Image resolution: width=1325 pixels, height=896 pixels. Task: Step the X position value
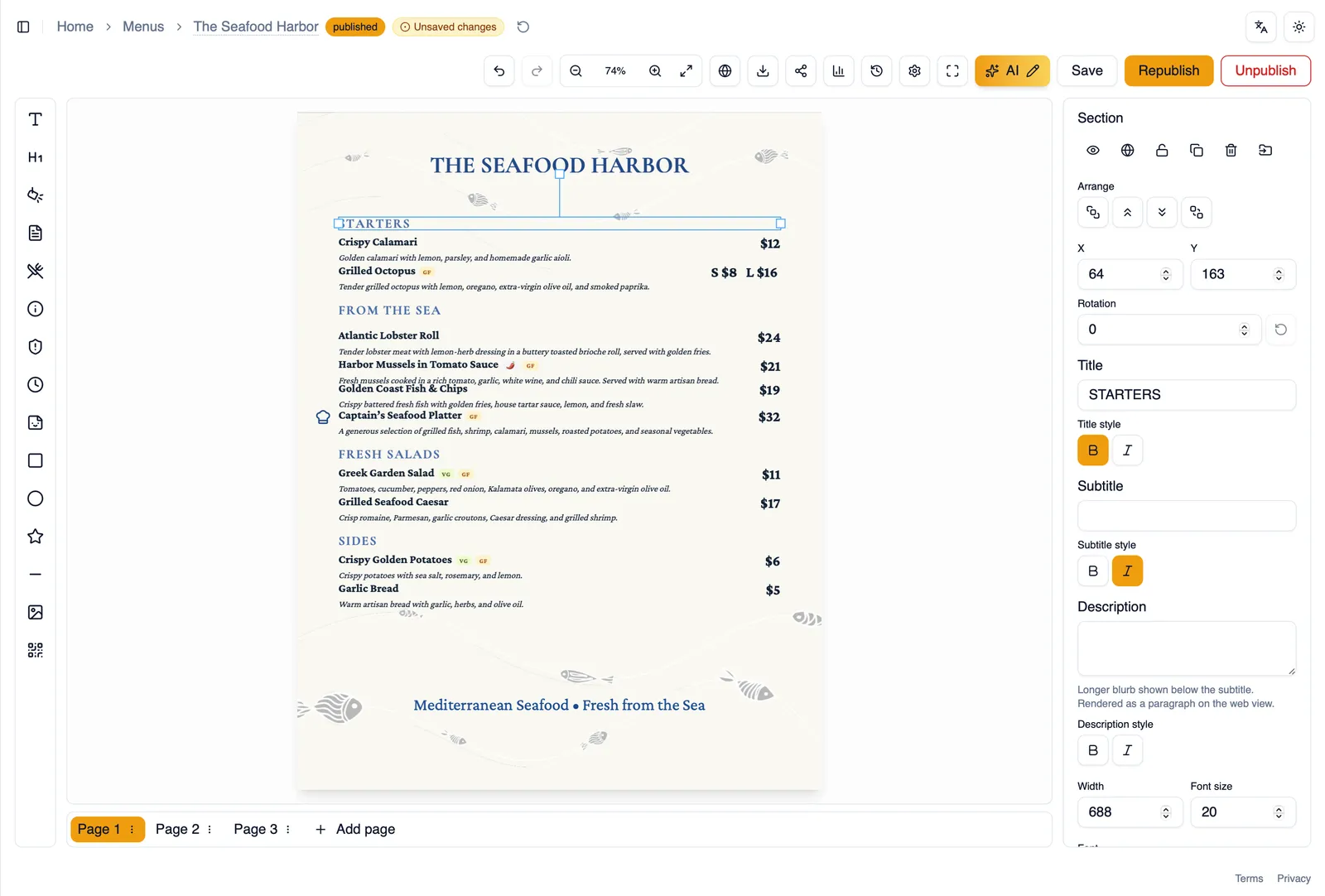tap(1166, 274)
